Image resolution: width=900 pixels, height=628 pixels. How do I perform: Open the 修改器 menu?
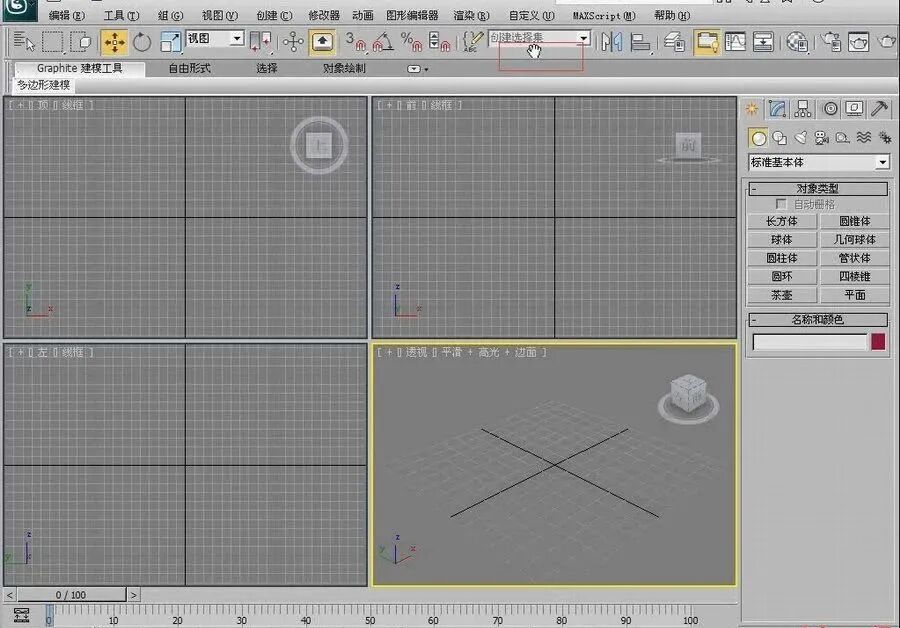click(324, 15)
